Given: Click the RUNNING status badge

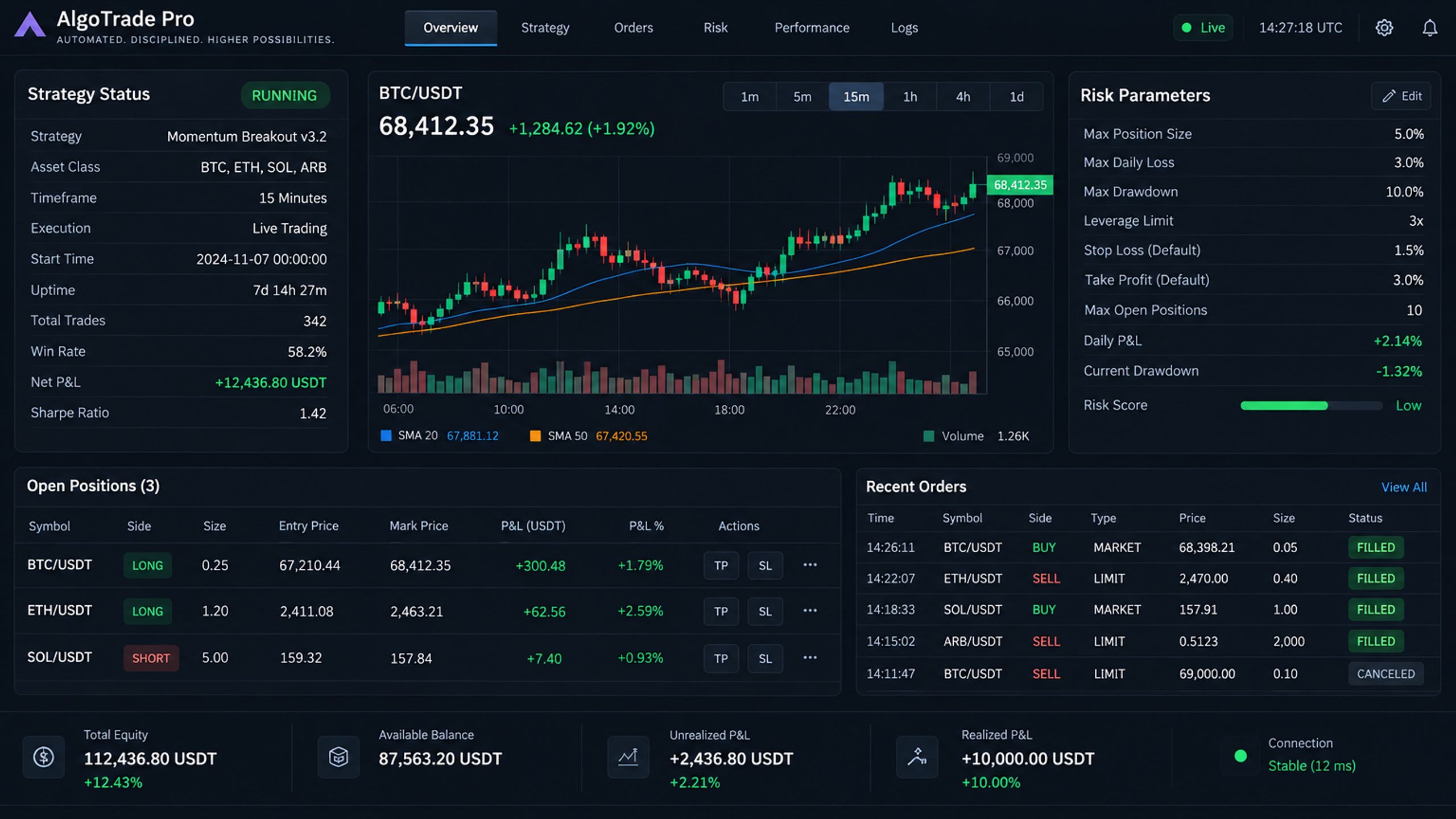Looking at the screenshot, I should tap(284, 95).
